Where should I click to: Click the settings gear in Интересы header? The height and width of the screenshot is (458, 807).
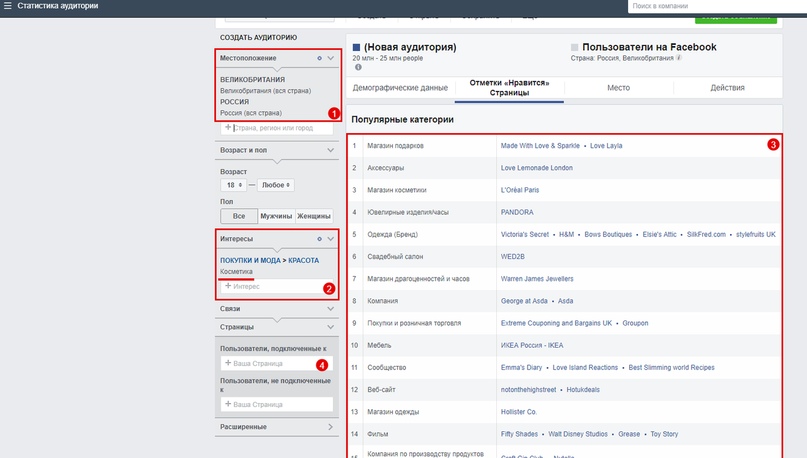point(320,239)
